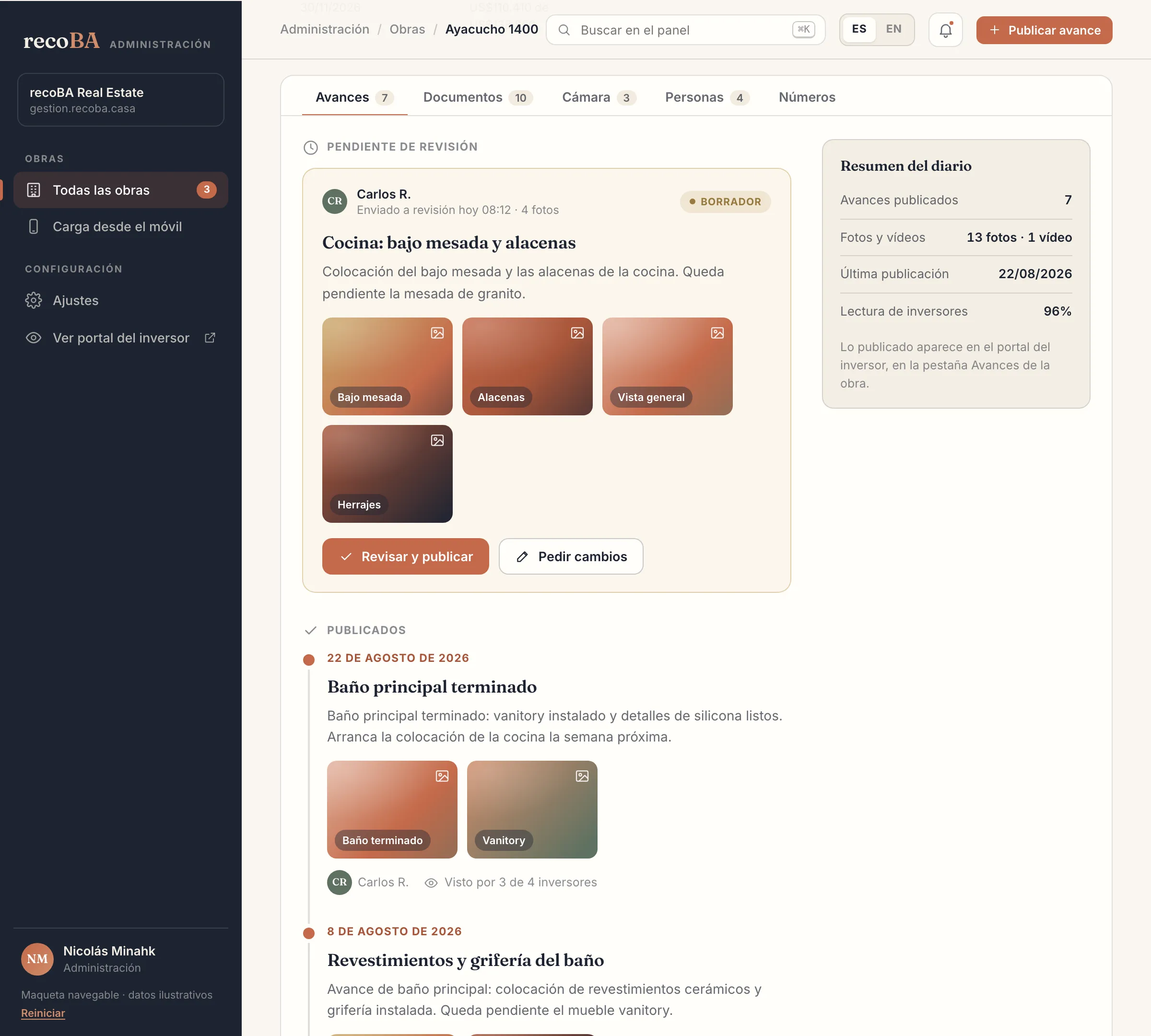This screenshot has height=1036, width=1151.
Task: Click the image icon on Bajo mesada photo
Action: coord(437,333)
